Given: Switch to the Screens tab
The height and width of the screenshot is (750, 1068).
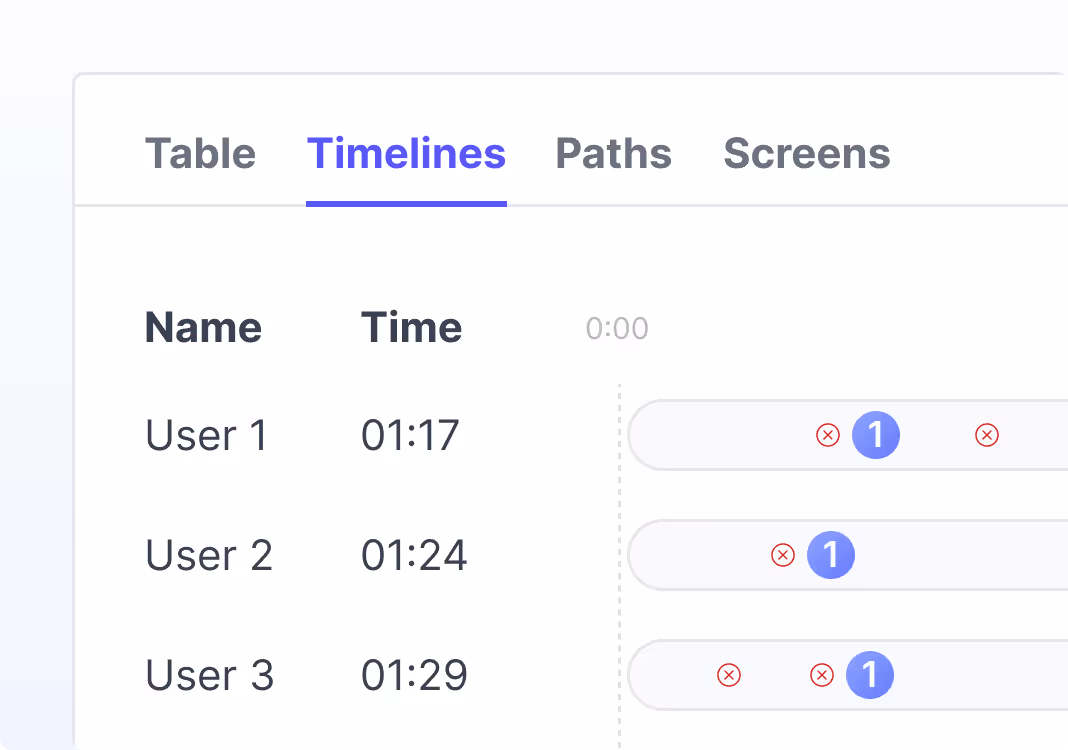Looking at the screenshot, I should click(x=806, y=153).
